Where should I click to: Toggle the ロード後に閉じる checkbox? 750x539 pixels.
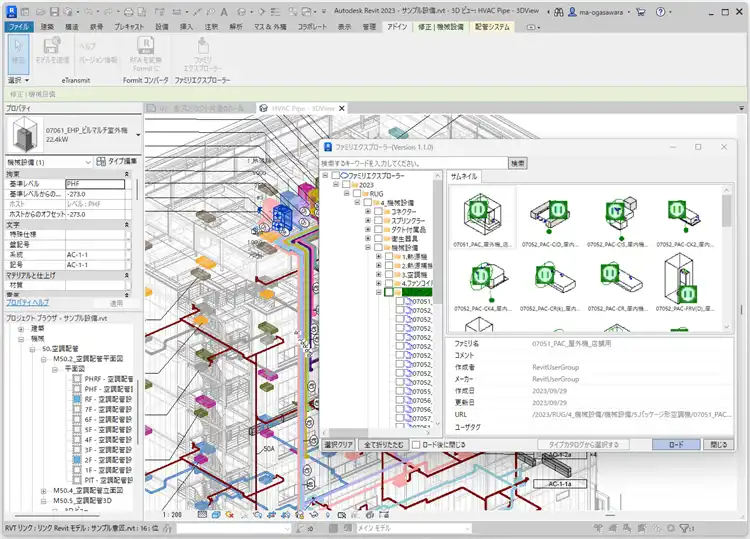point(416,445)
